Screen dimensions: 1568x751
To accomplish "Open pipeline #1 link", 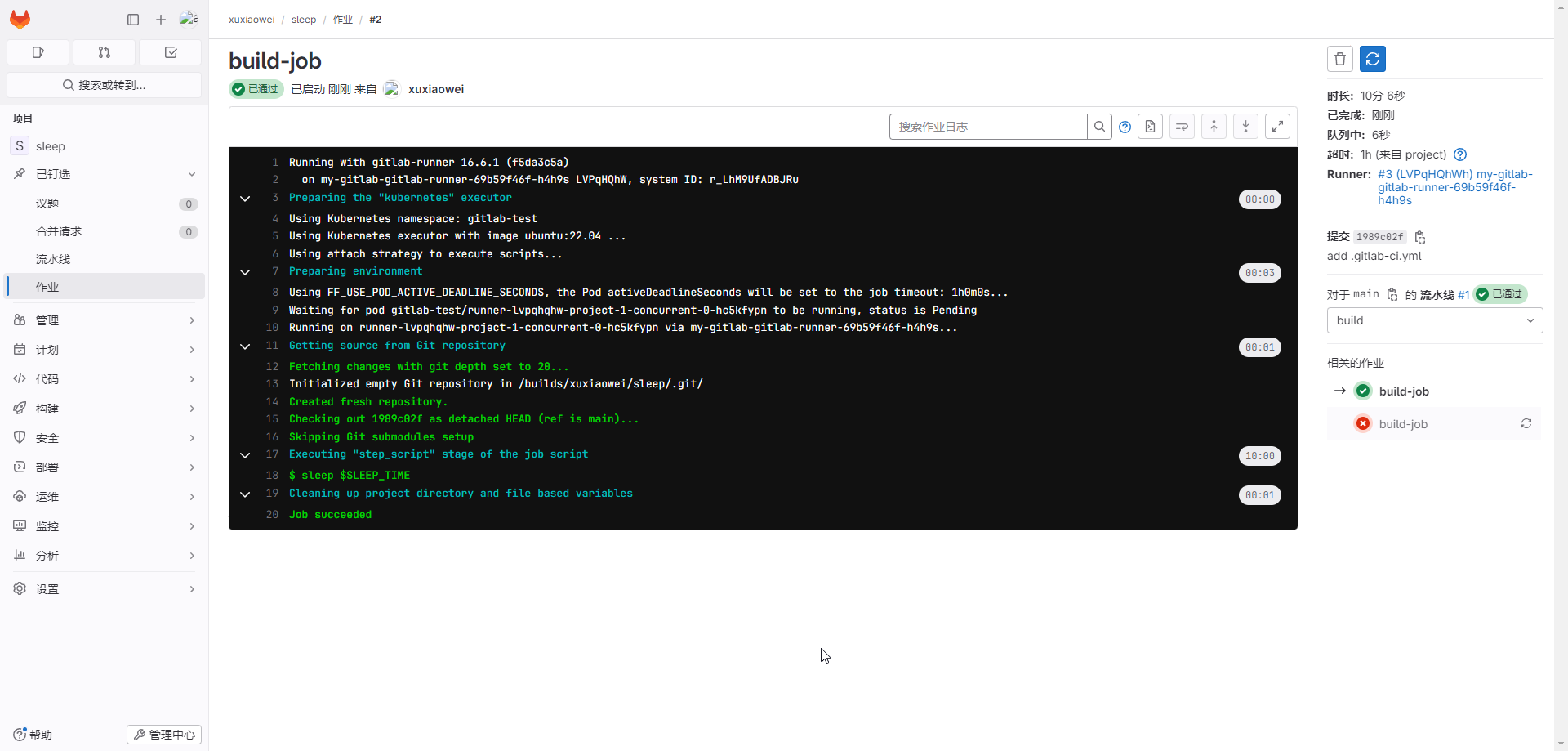I will pyautogui.click(x=1463, y=295).
